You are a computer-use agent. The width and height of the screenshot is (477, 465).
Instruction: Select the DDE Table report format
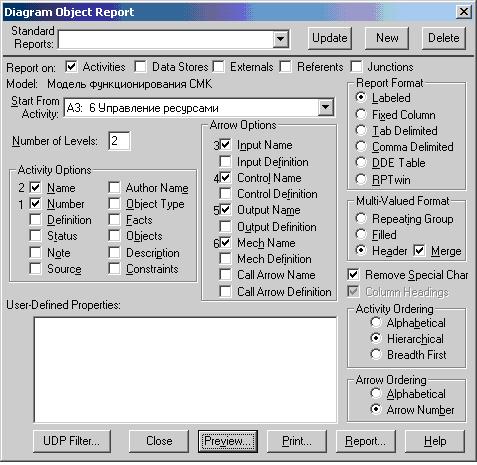pyautogui.click(x=361, y=162)
